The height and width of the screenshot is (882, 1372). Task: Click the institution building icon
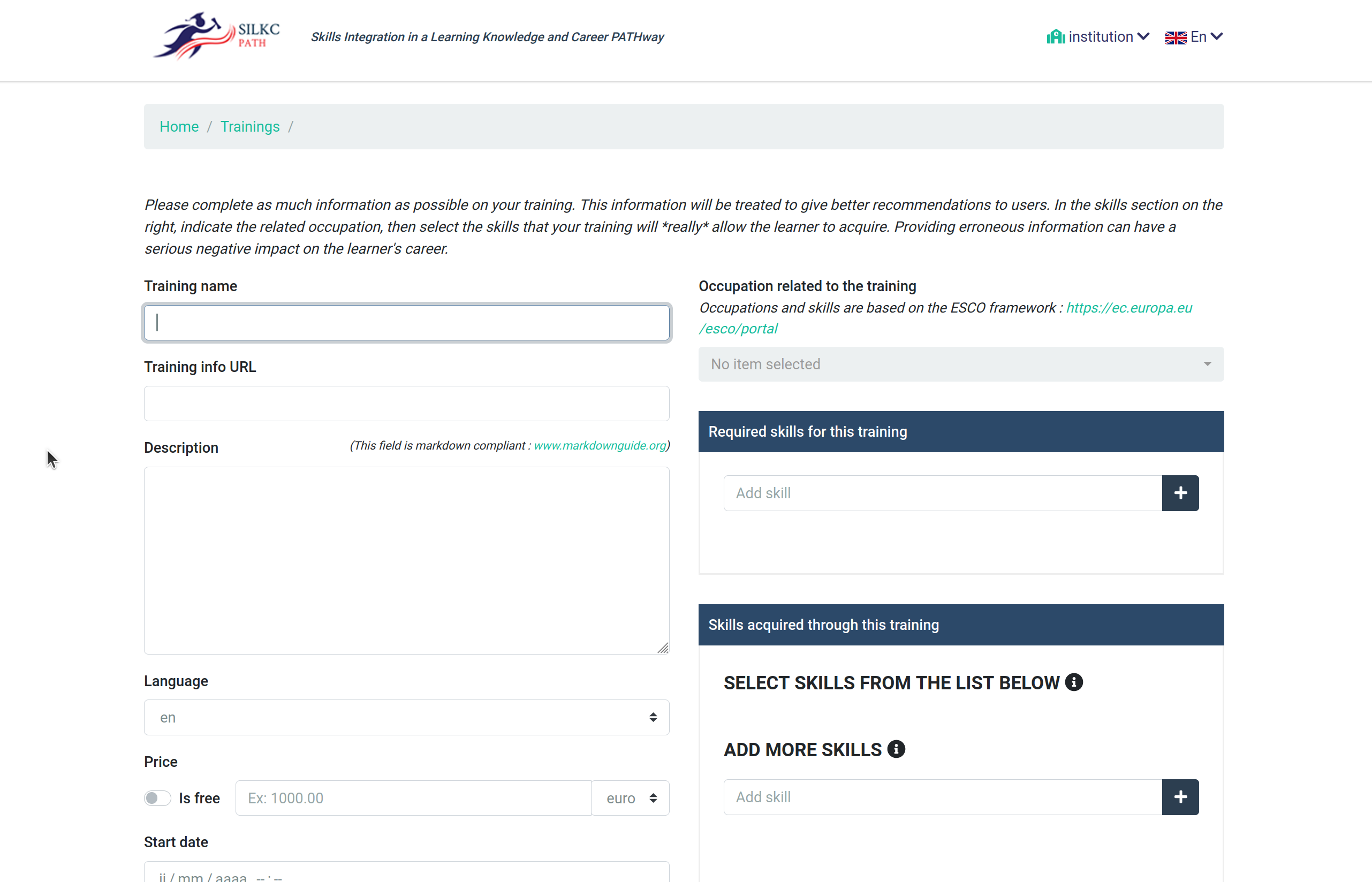pos(1055,37)
